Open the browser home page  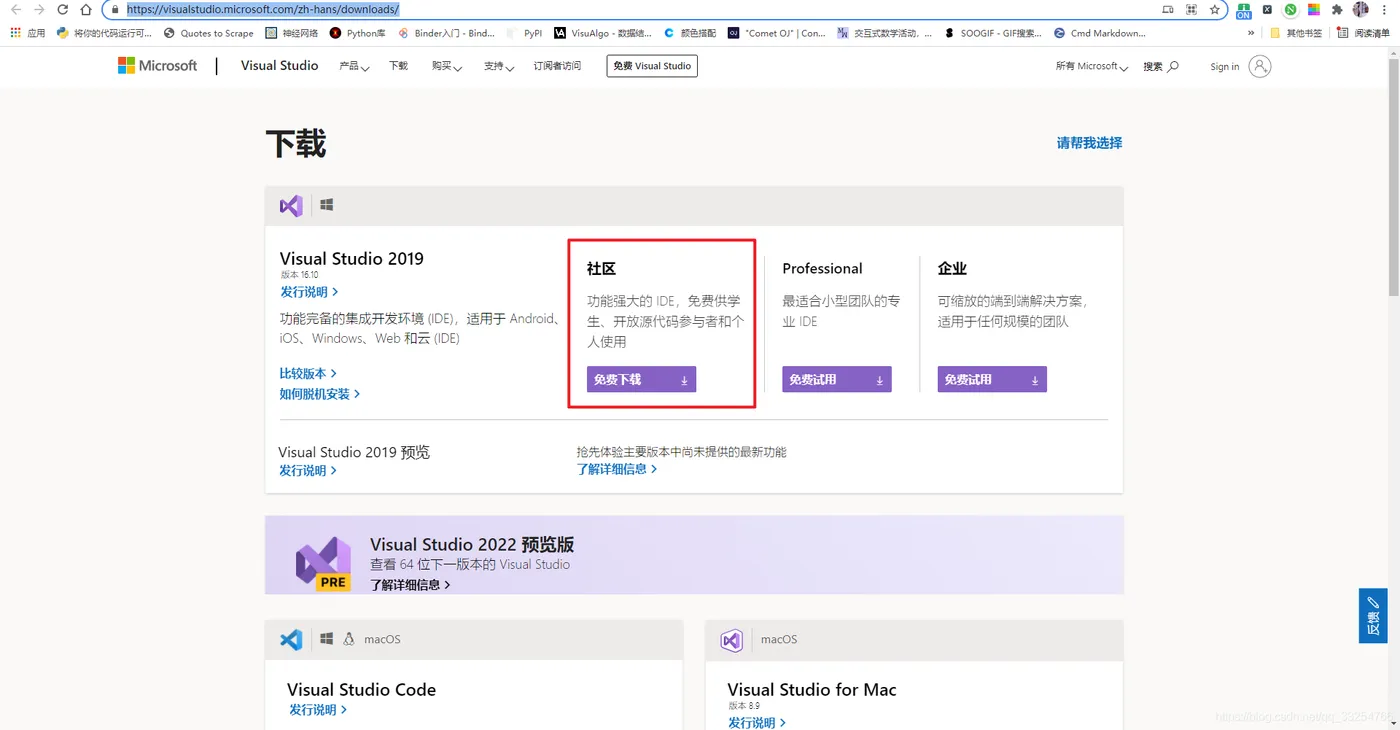click(x=86, y=9)
